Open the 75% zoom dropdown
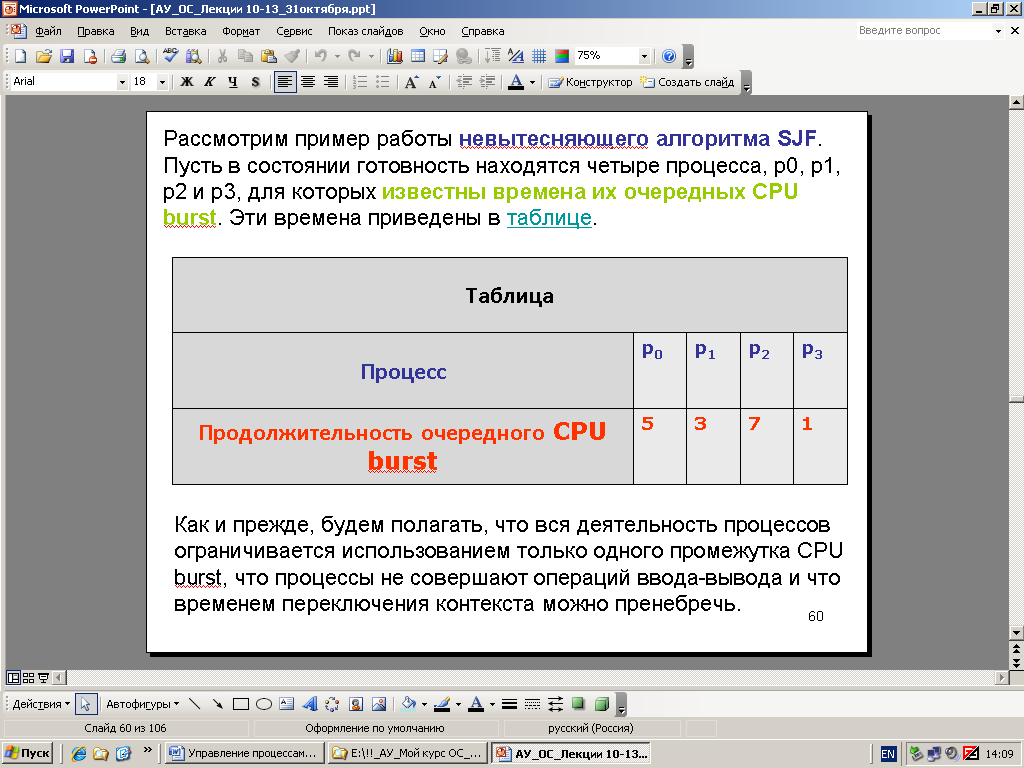This screenshot has height=768, width=1024. coord(644,56)
